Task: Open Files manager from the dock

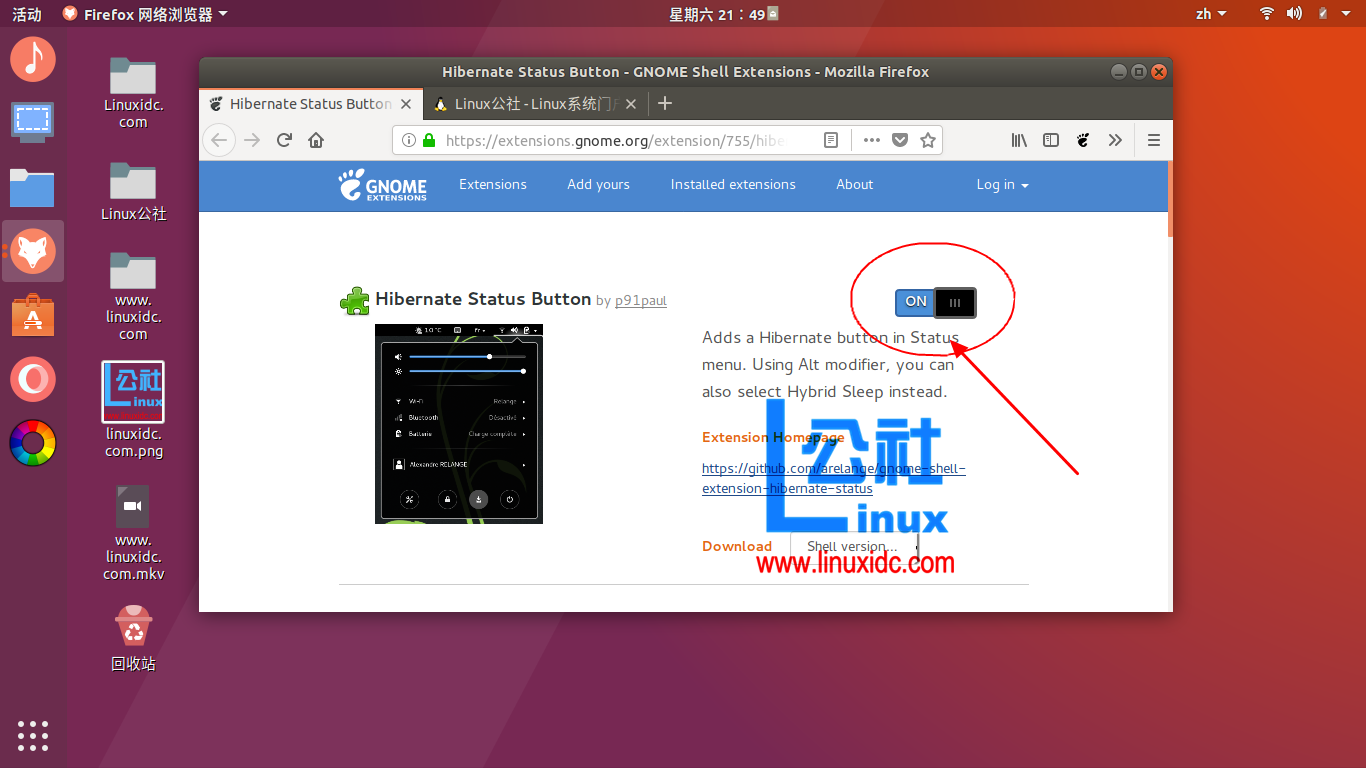Action: 33,187
